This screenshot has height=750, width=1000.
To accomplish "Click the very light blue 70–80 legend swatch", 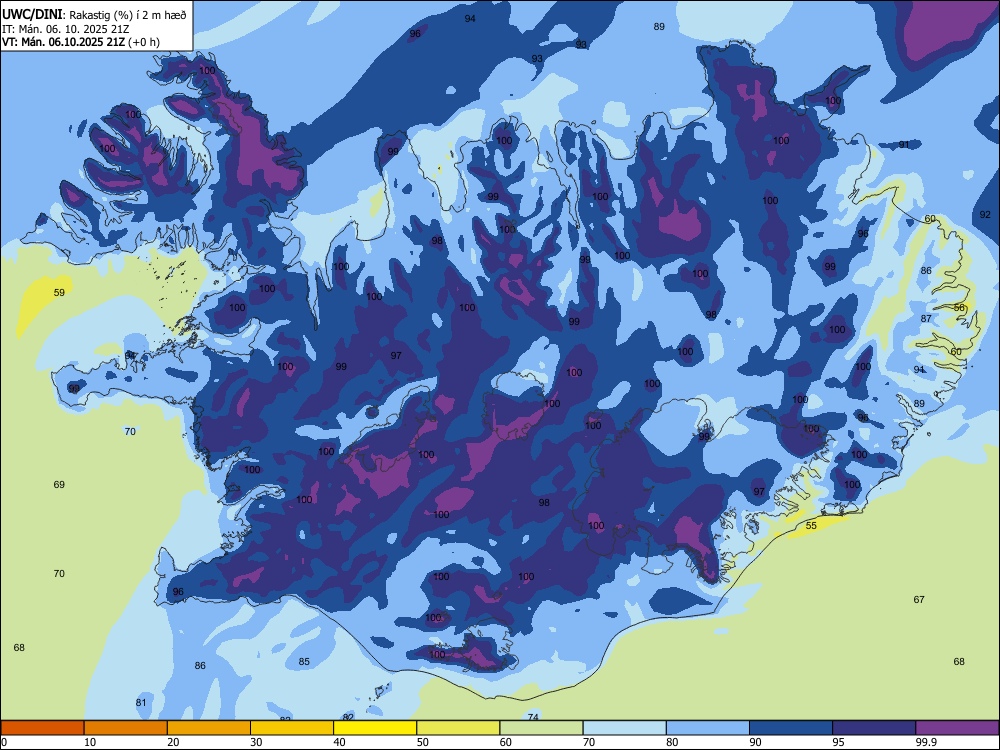I will pyautogui.click(x=624, y=728).
